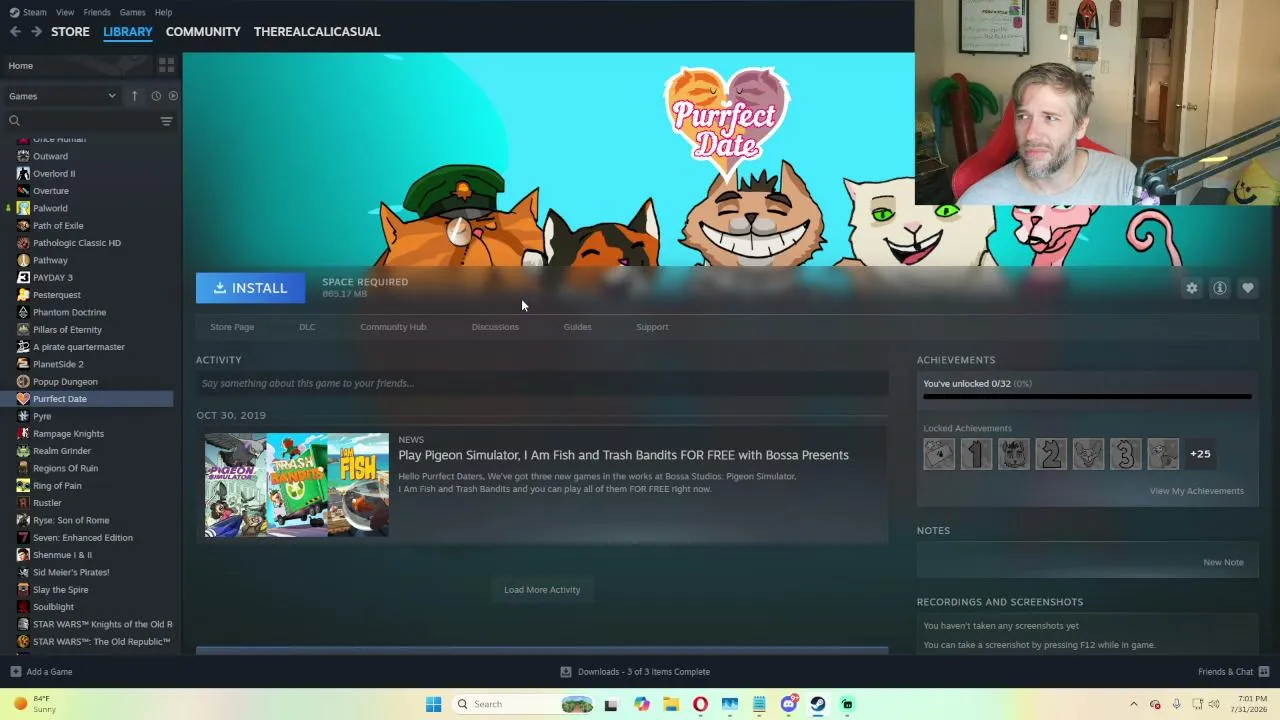The height and width of the screenshot is (720, 1280).
Task: Go back using the navigation arrow
Action: click(x=15, y=32)
